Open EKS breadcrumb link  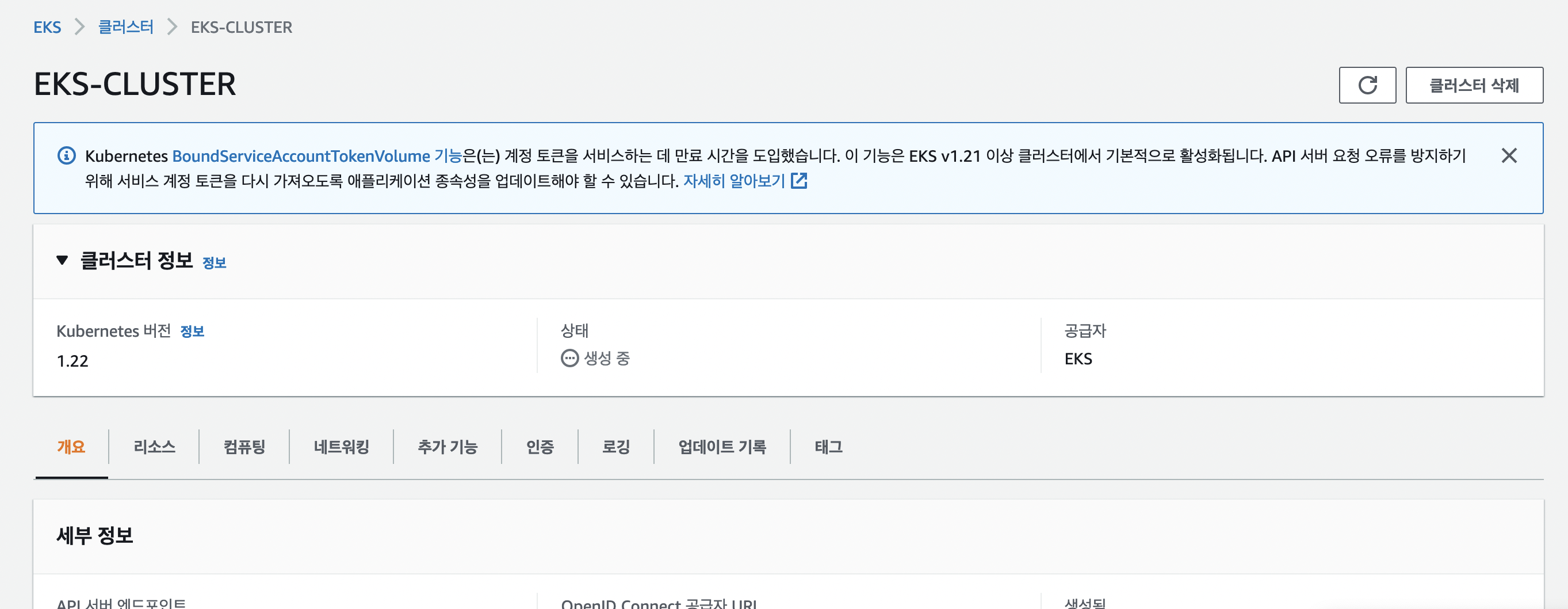pos(47,28)
